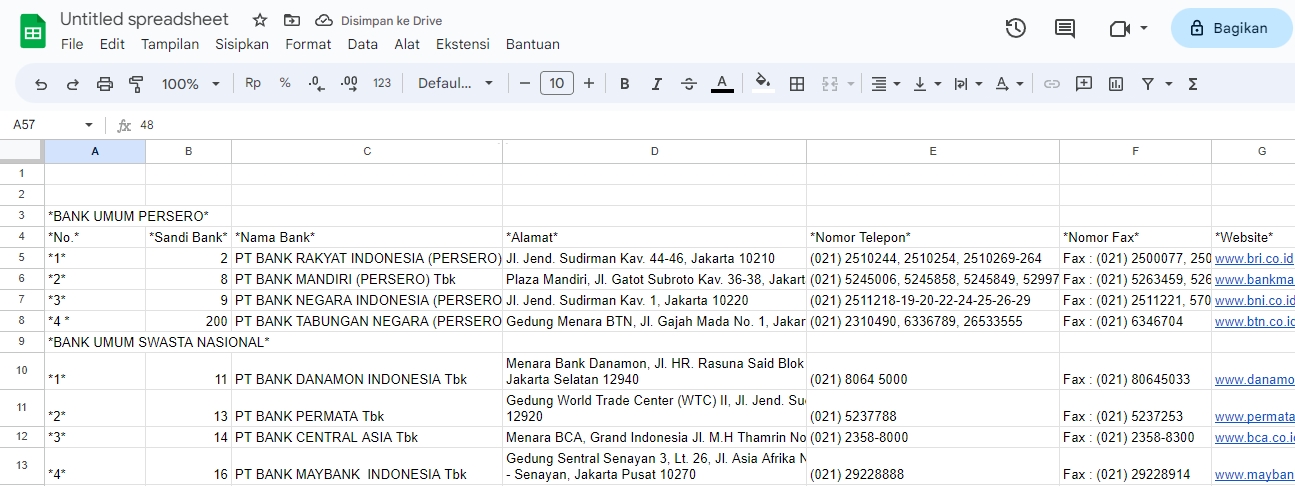This screenshot has height=486, width=1295.
Task: Open horizontal align dropdown
Action: [885, 84]
